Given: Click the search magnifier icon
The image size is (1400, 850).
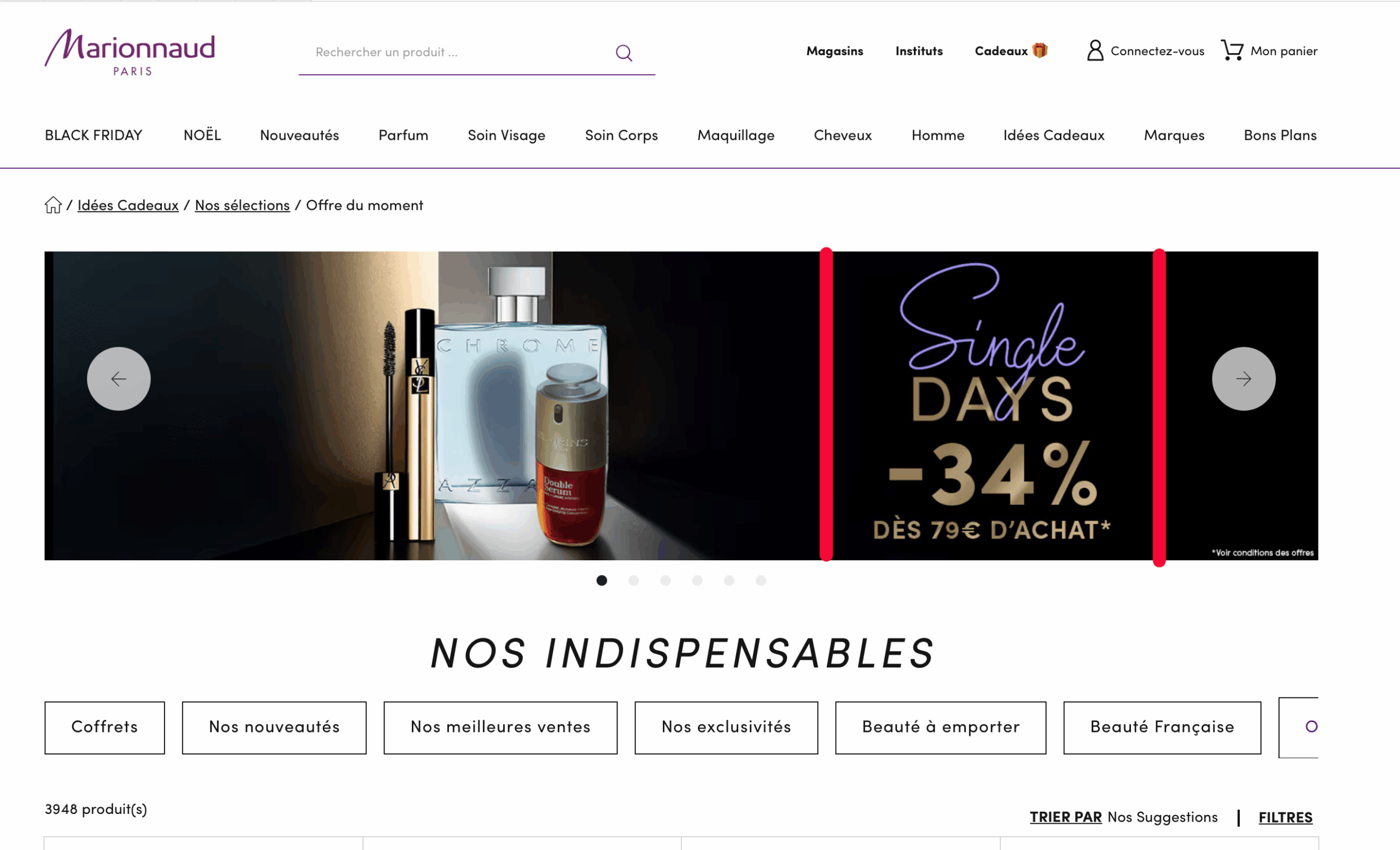Looking at the screenshot, I should point(624,53).
